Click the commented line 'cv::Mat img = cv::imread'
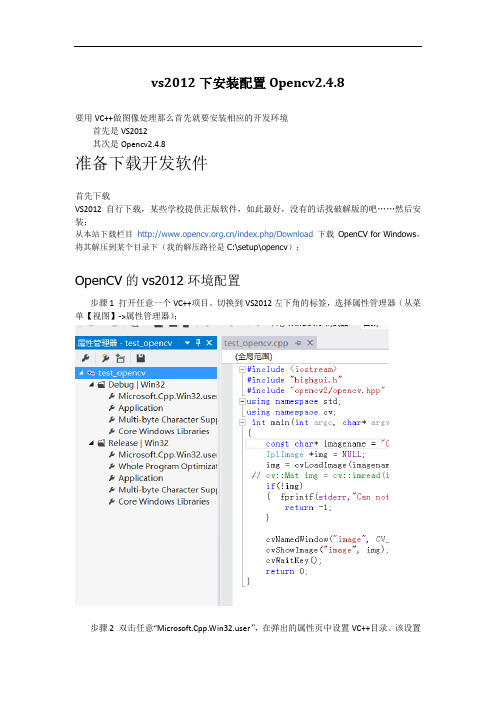The image size is (496, 702). (320, 475)
